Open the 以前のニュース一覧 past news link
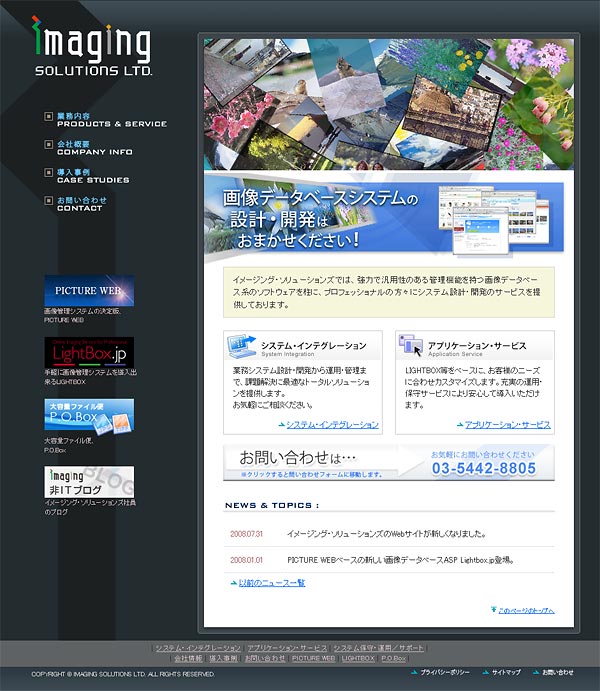The height and width of the screenshot is (691, 600). click(x=271, y=582)
